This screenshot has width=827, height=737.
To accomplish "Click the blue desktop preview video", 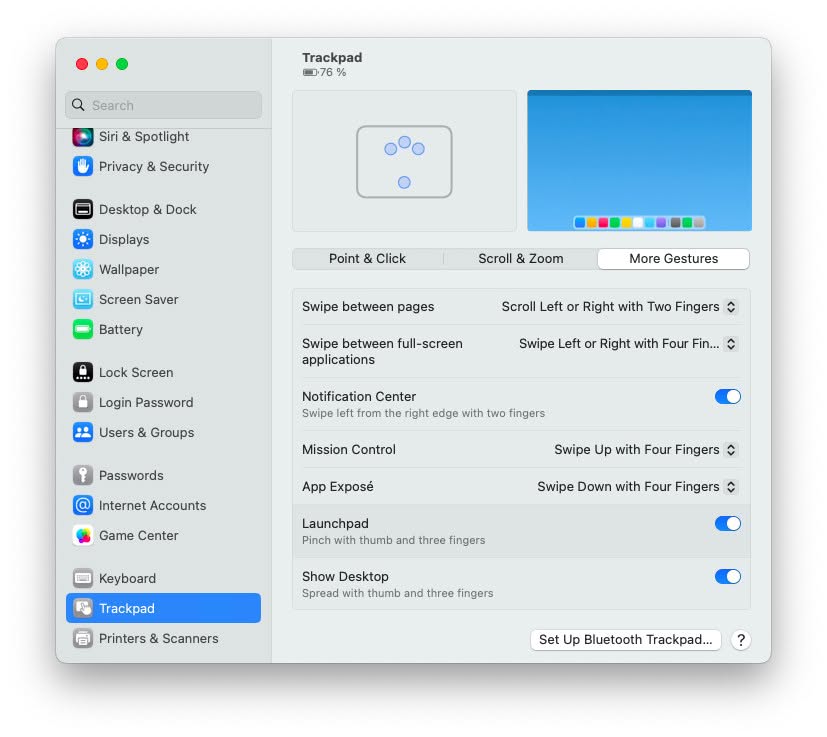I will point(639,161).
